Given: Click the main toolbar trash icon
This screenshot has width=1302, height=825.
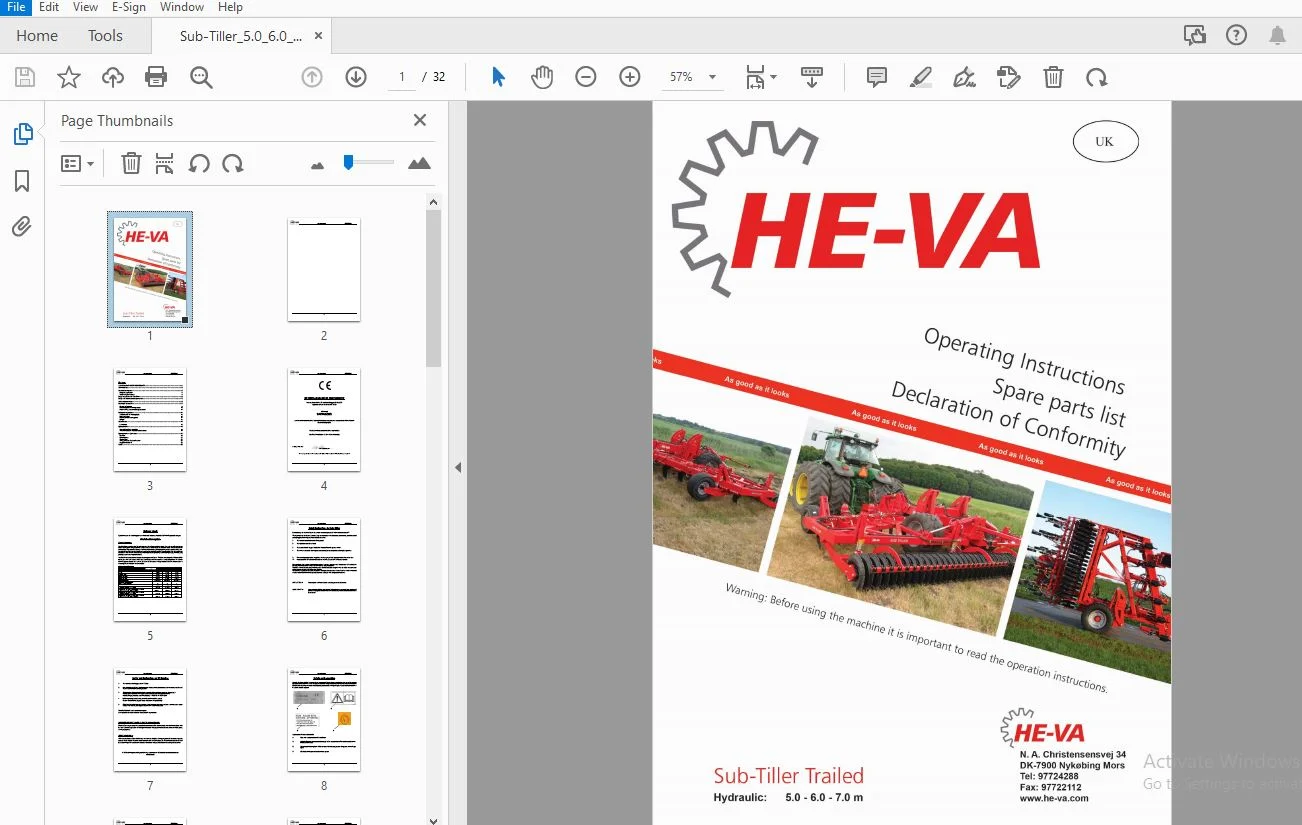Looking at the screenshot, I should tap(1053, 77).
